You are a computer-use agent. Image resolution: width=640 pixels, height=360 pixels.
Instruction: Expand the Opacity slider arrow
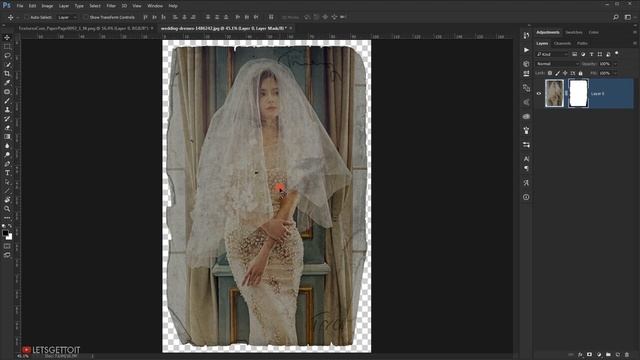[x=615, y=64]
